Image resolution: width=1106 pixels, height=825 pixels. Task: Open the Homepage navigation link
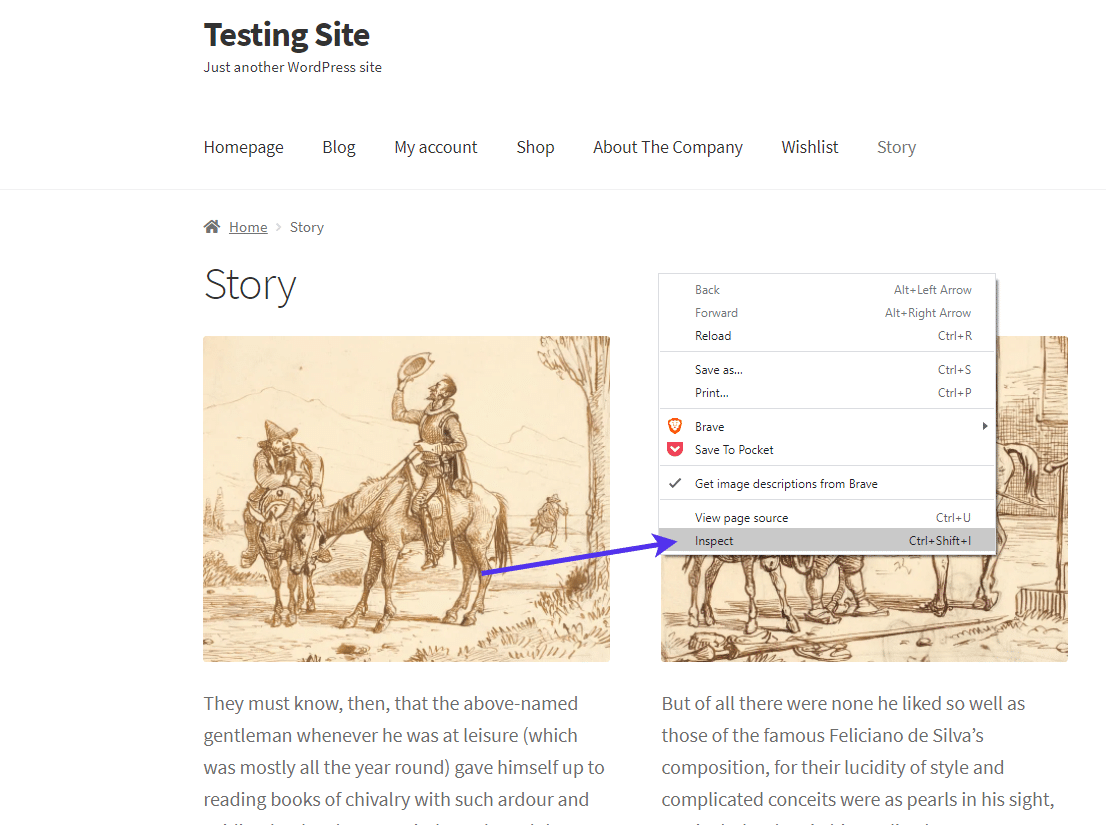click(x=243, y=147)
